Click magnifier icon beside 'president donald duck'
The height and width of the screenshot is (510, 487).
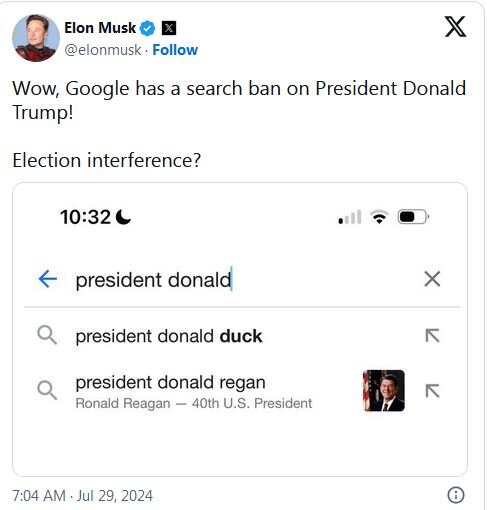click(47, 335)
